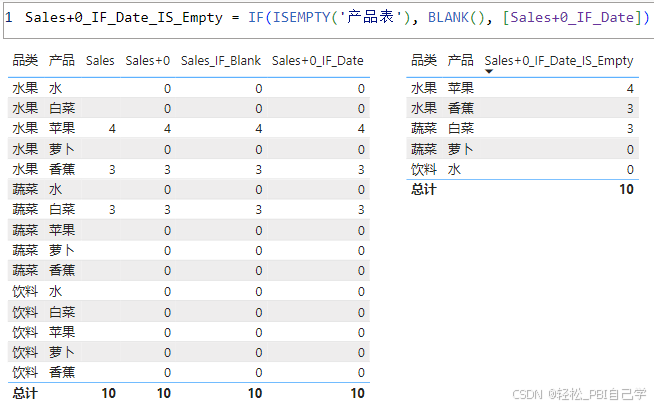Screen dimensions: 654x408
Task: Click Sales value 3 in left table's 水果 香蕉 row
Action: point(112,169)
